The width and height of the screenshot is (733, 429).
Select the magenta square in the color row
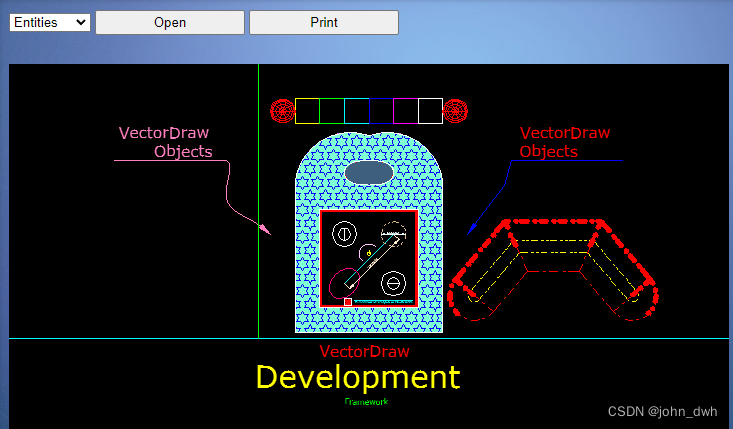click(x=406, y=111)
